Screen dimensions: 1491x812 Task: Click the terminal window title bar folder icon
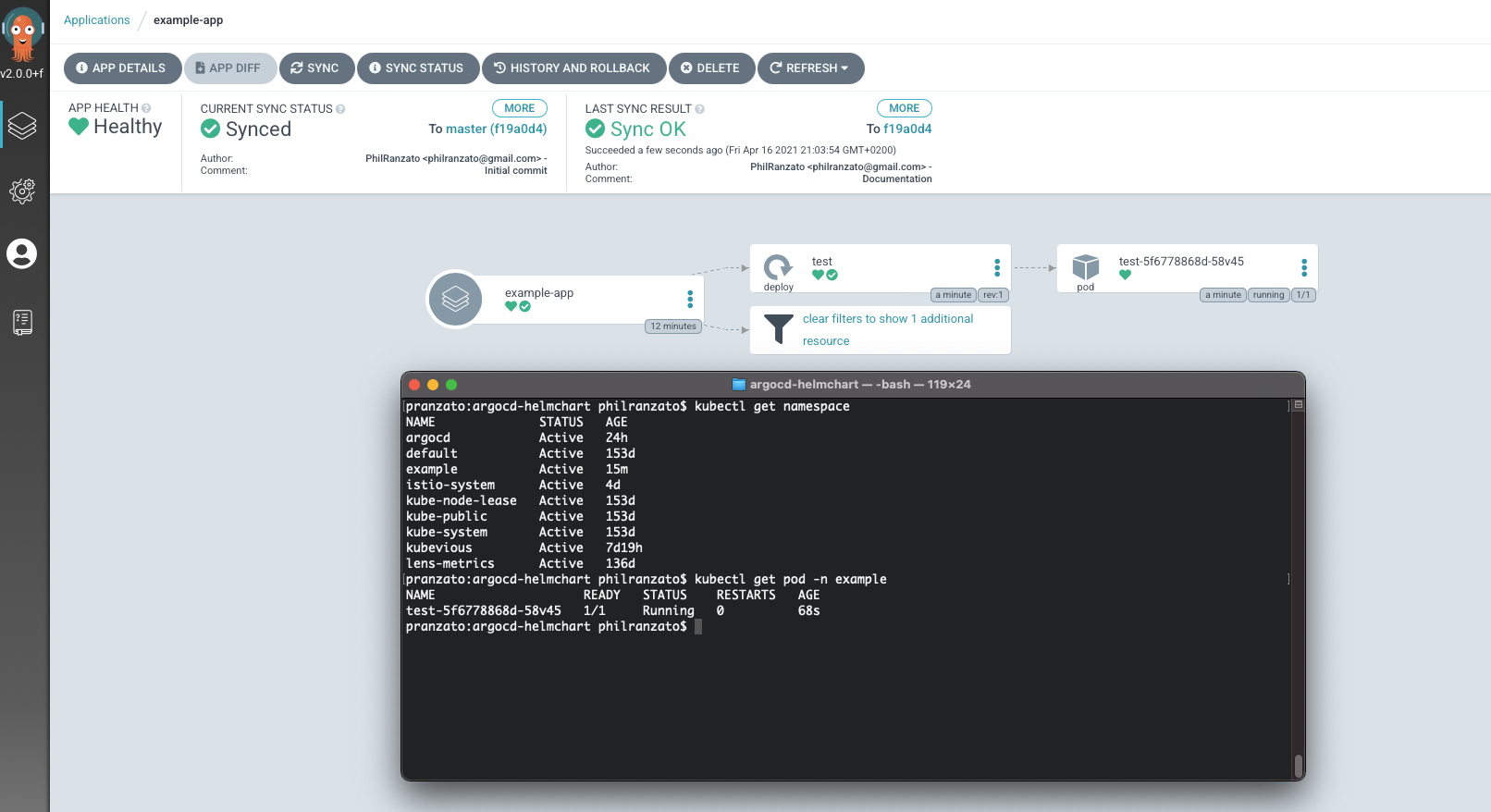pyautogui.click(x=739, y=385)
